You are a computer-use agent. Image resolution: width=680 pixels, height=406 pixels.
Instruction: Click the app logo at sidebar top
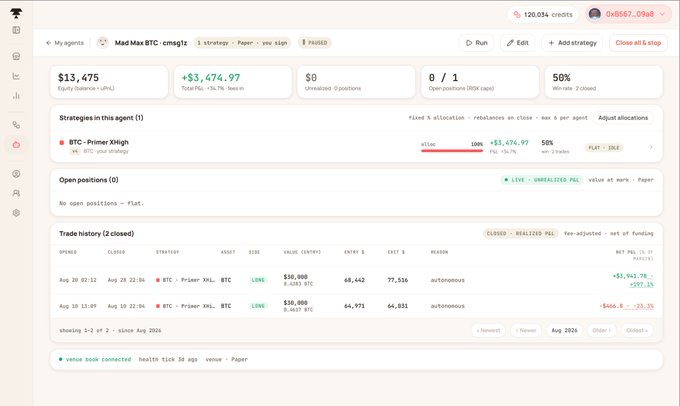tap(16, 13)
